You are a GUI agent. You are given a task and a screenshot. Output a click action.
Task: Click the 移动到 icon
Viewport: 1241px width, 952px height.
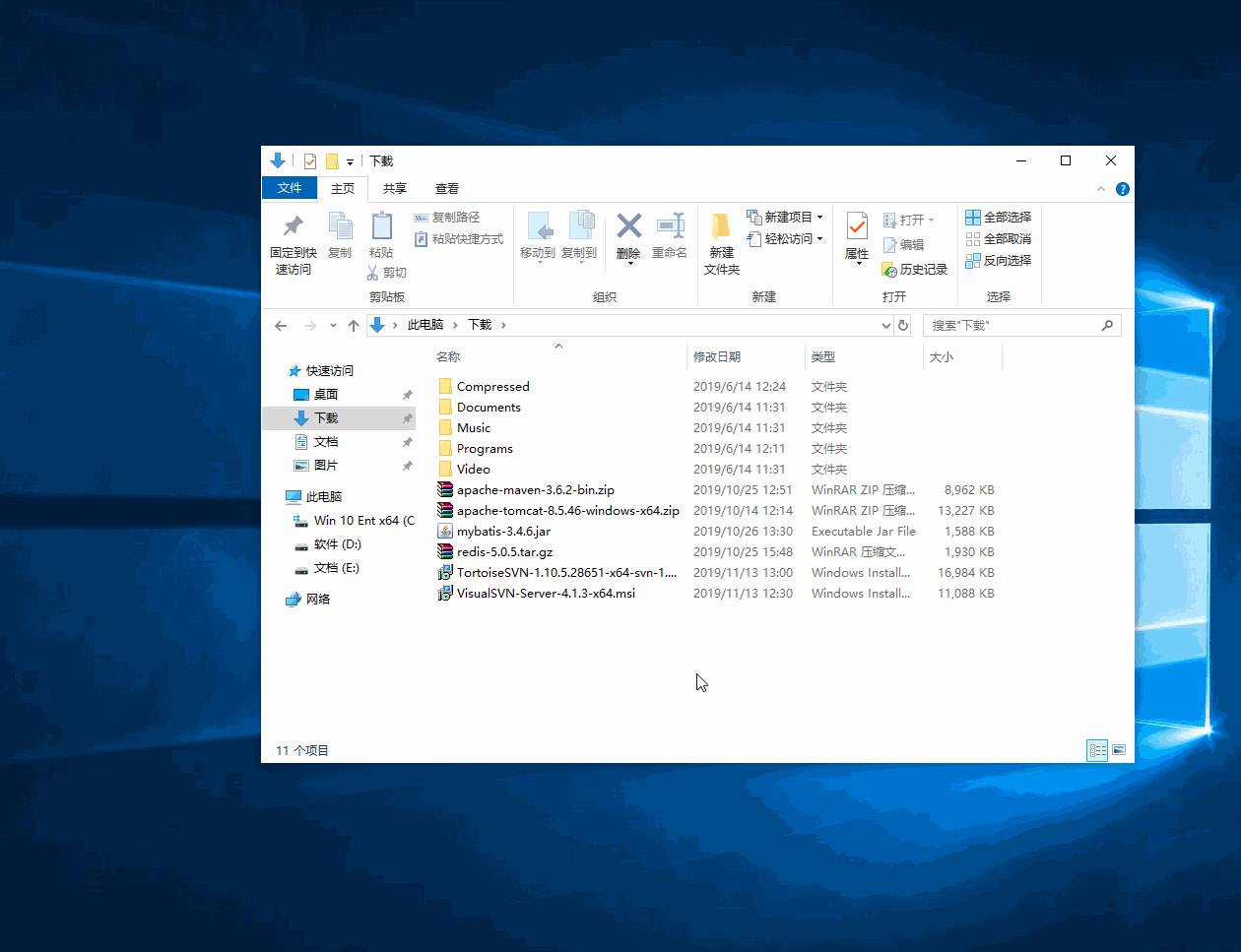pos(539,225)
